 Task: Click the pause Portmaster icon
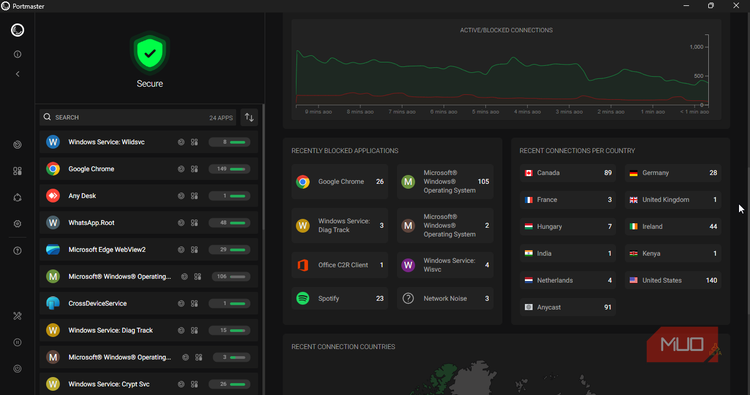(17, 342)
